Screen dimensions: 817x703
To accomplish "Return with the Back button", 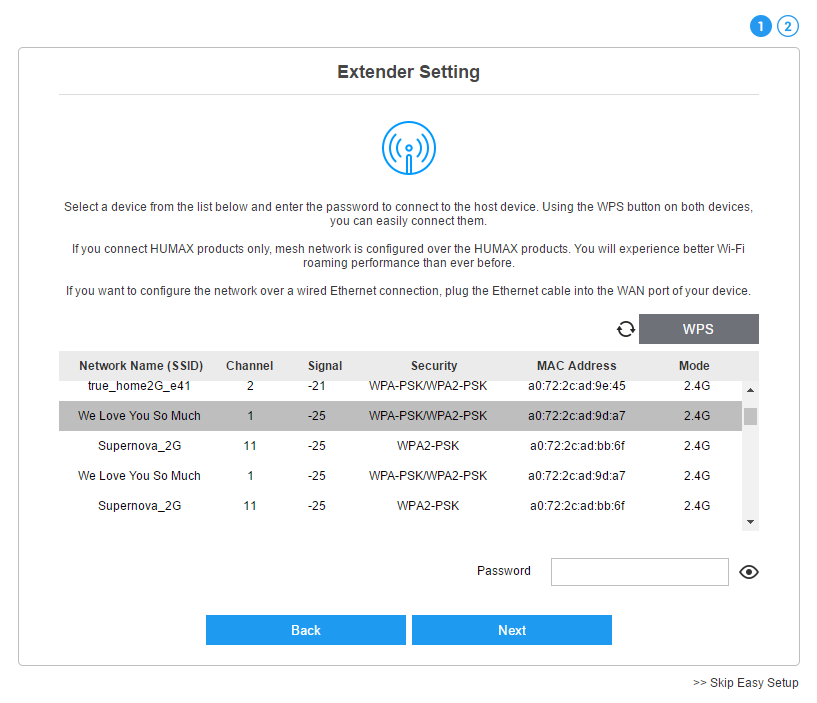I will coord(306,630).
